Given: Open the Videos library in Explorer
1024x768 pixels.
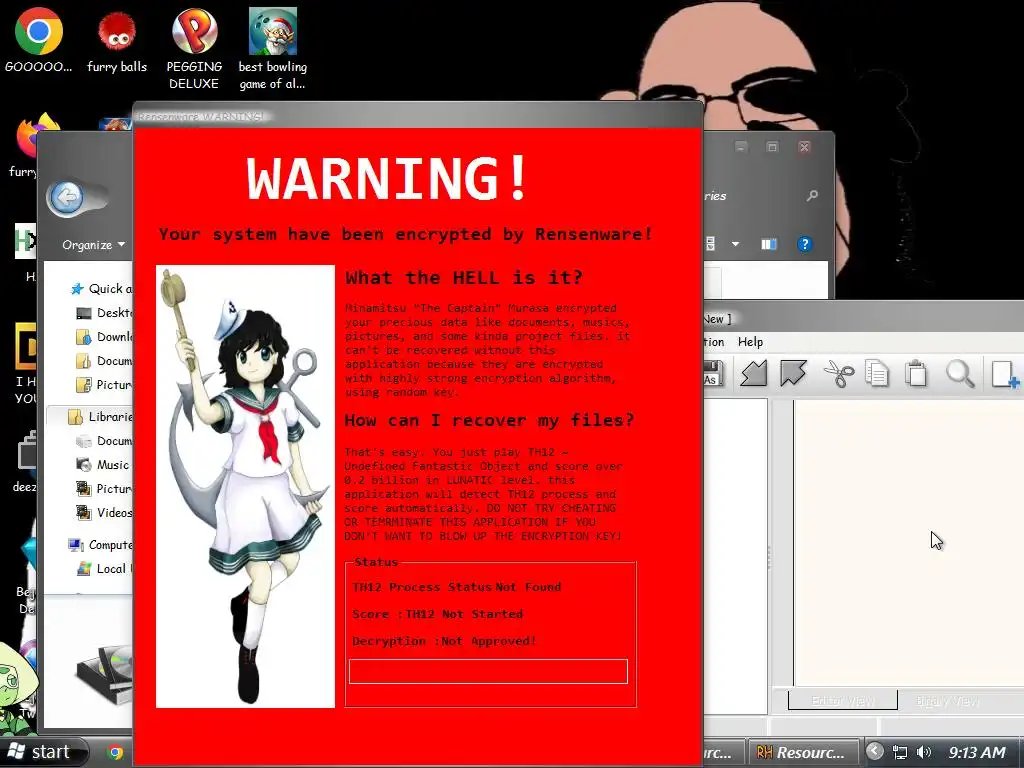Looking at the screenshot, I should coord(104,513).
